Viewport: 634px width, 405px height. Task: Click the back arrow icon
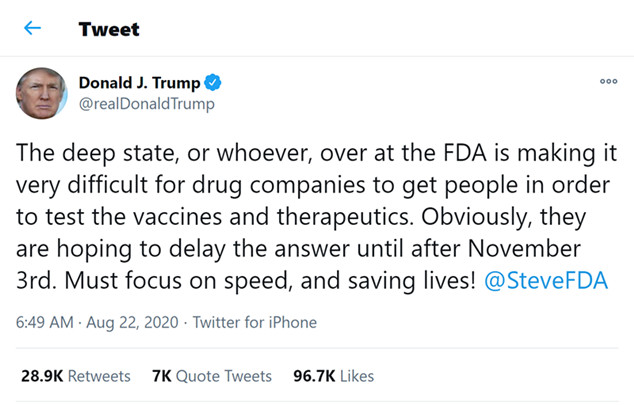(x=32, y=28)
